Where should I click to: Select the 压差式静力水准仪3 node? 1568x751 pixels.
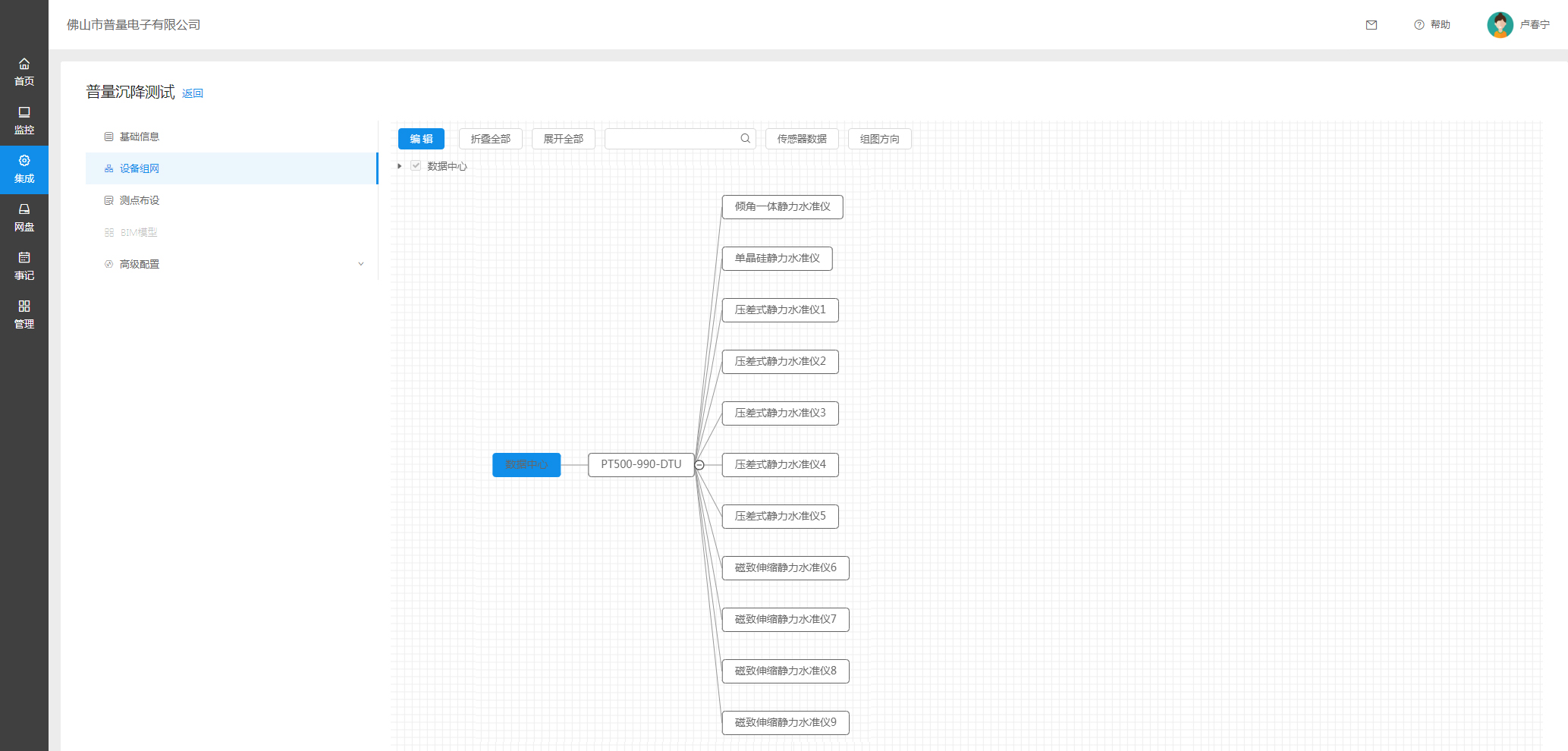pos(780,413)
